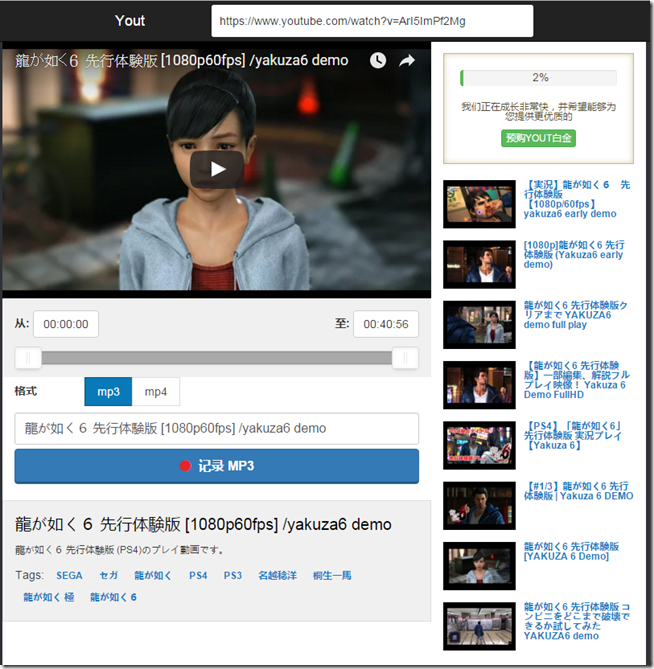
Task: Play the video with center play button
Action: point(217,169)
